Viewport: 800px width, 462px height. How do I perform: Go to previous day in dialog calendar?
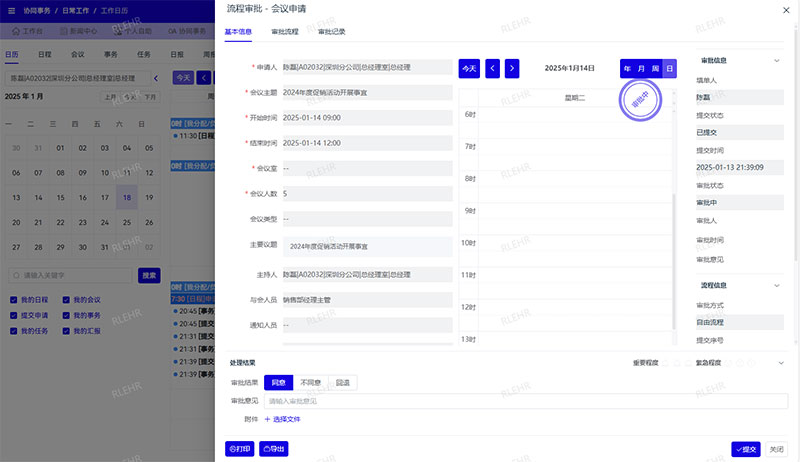click(492, 68)
